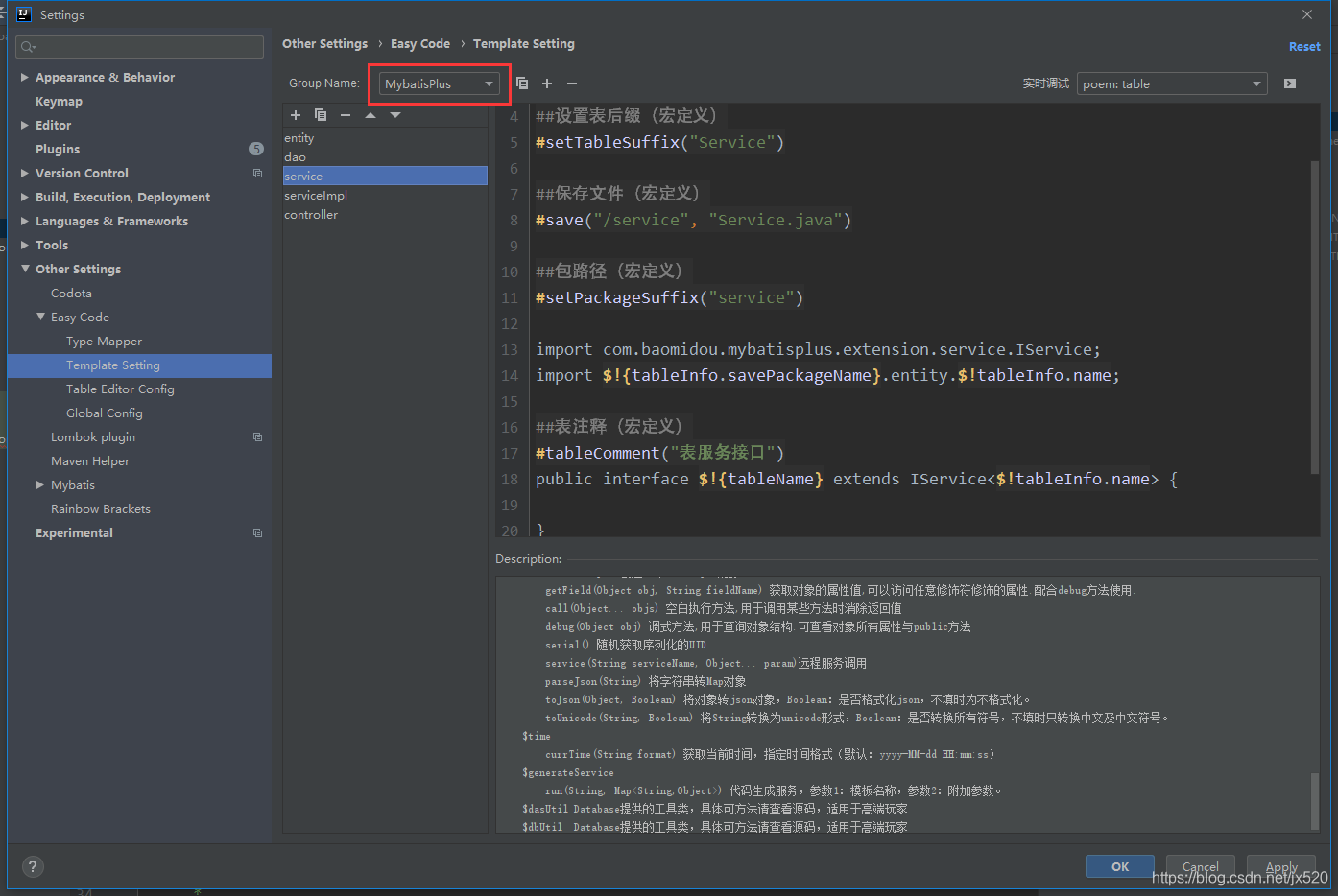Click code line with #setTableSuffix("Service")
Screen dimensions: 1338x896
pos(659,142)
